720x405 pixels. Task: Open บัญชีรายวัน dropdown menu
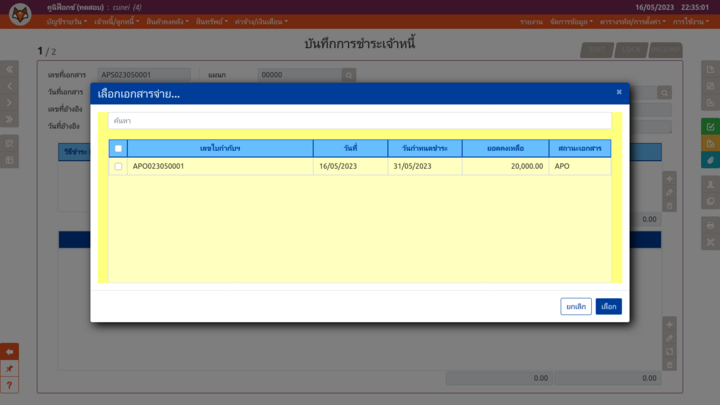pyautogui.click(x=67, y=22)
